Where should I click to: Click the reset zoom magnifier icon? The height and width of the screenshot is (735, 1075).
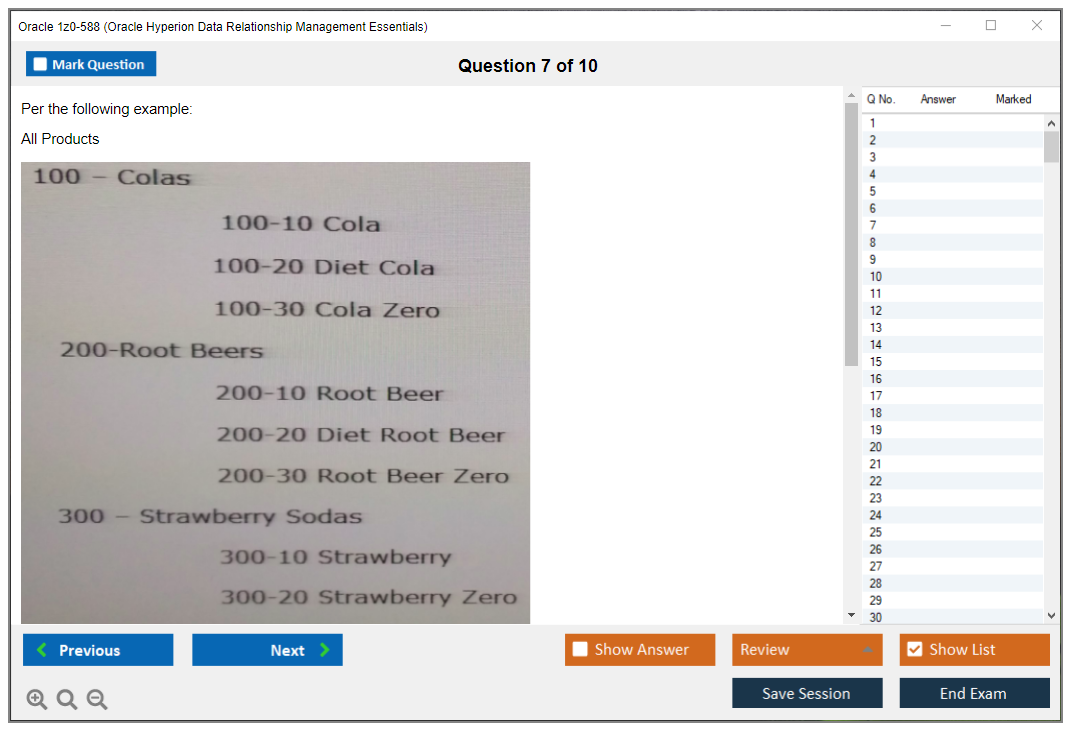coord(67,700)
